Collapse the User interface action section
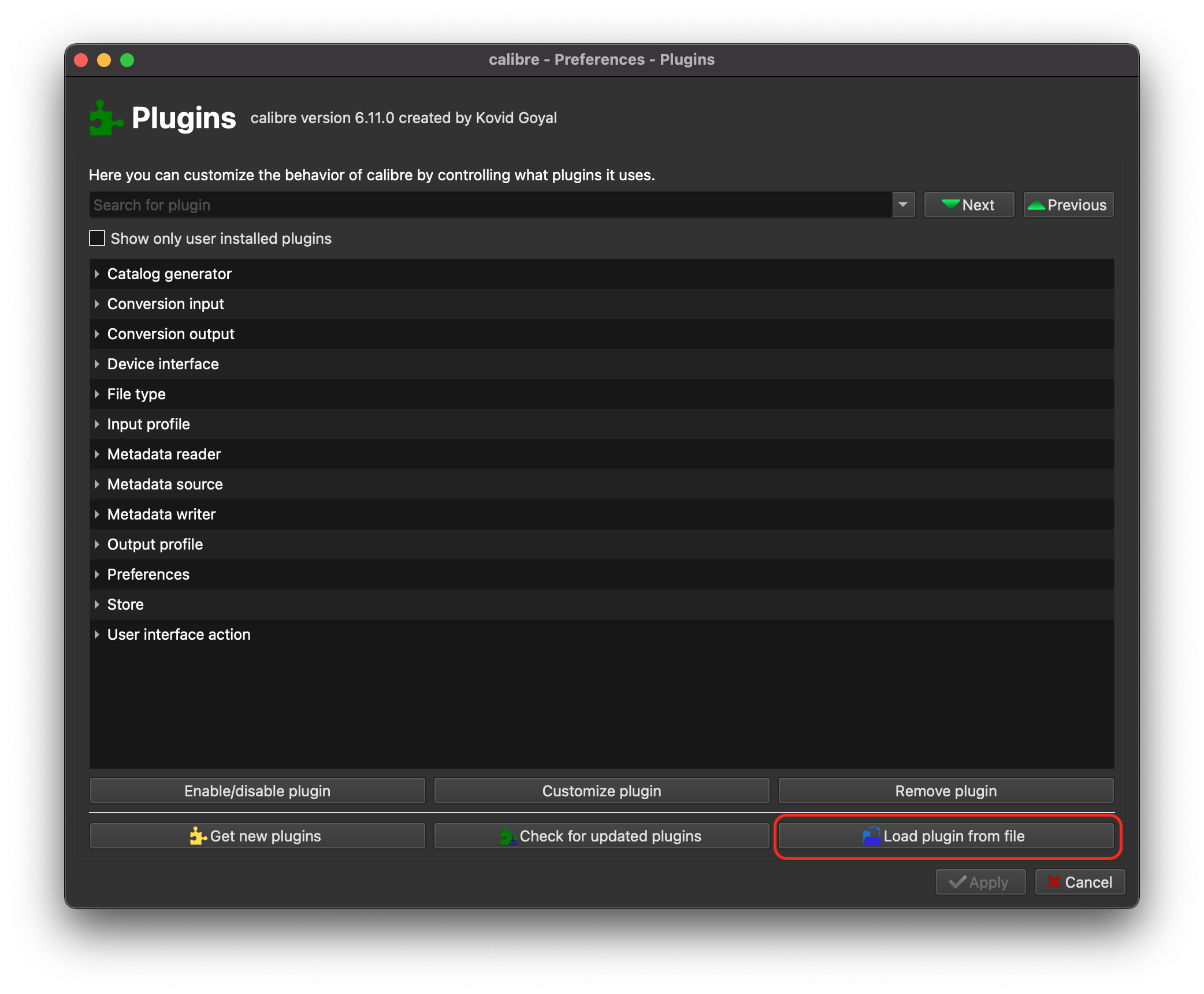 click(x=97, y=634)
